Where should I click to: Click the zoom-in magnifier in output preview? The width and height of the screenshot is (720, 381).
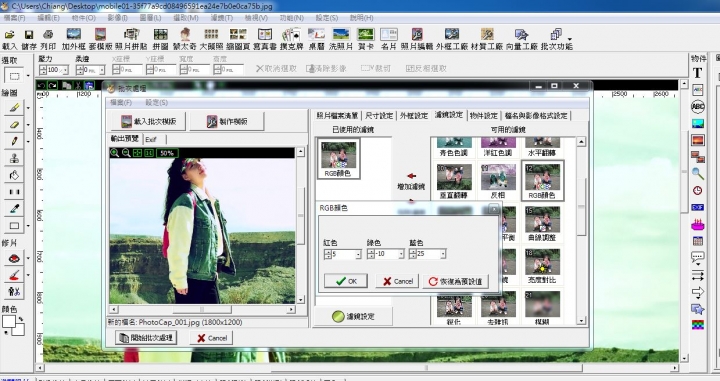click(x=114, y=153)
